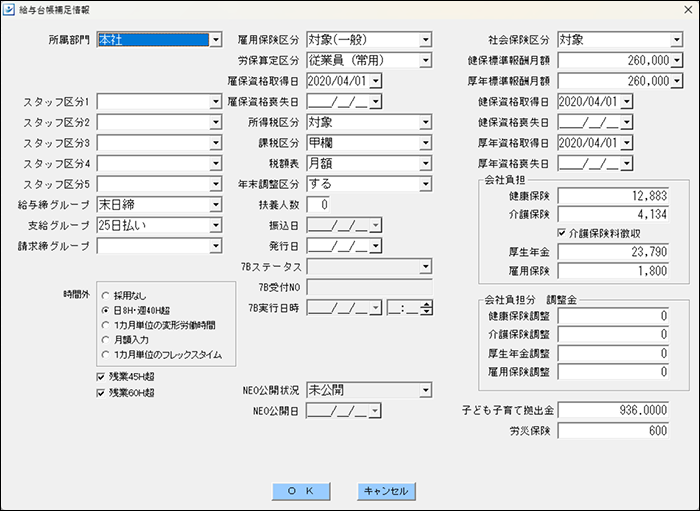This screenshot has height=511, width=700.
Task: Uncheck the 介護保険料徴収 checkbox
Action: 562,233
